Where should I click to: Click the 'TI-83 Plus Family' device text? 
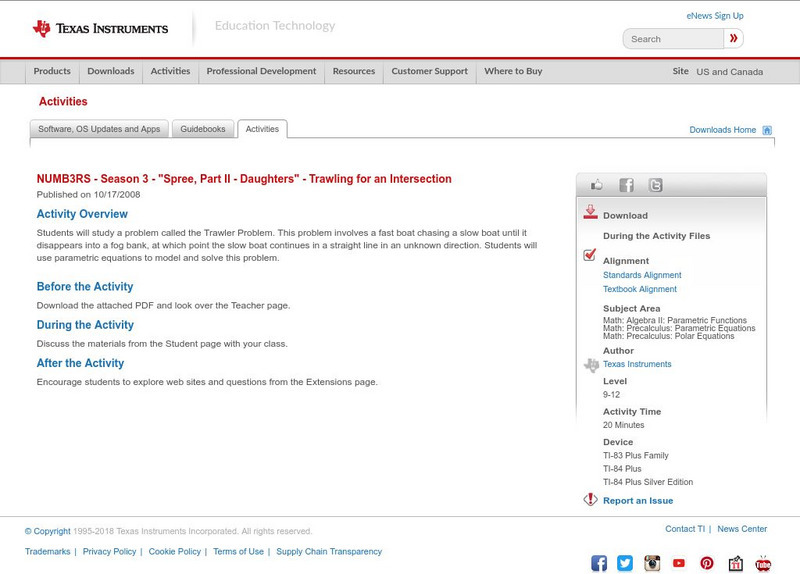pyautogui.click(x=636, y=456)
